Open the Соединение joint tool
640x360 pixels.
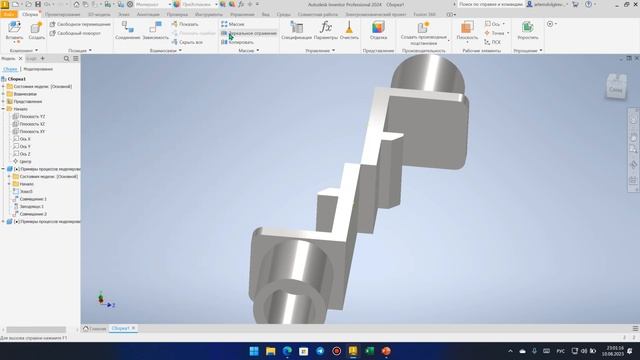coord(127,31)
